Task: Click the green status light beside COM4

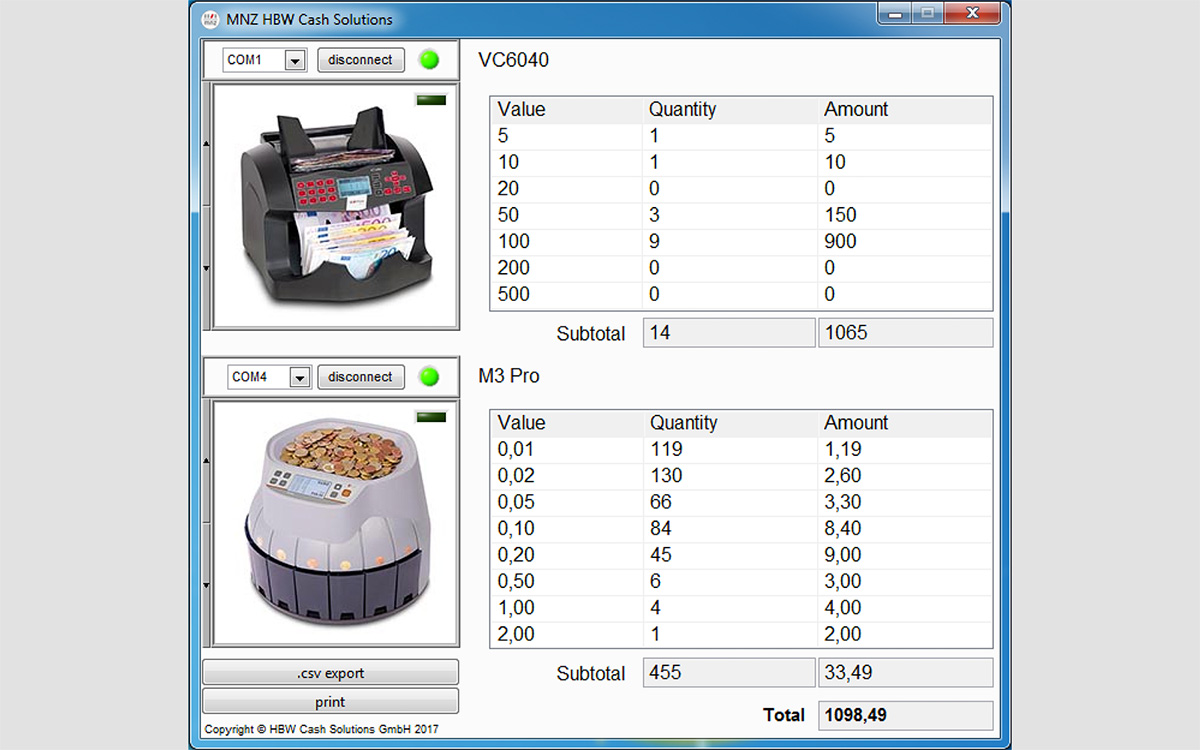Action: (x=429, y=377)
